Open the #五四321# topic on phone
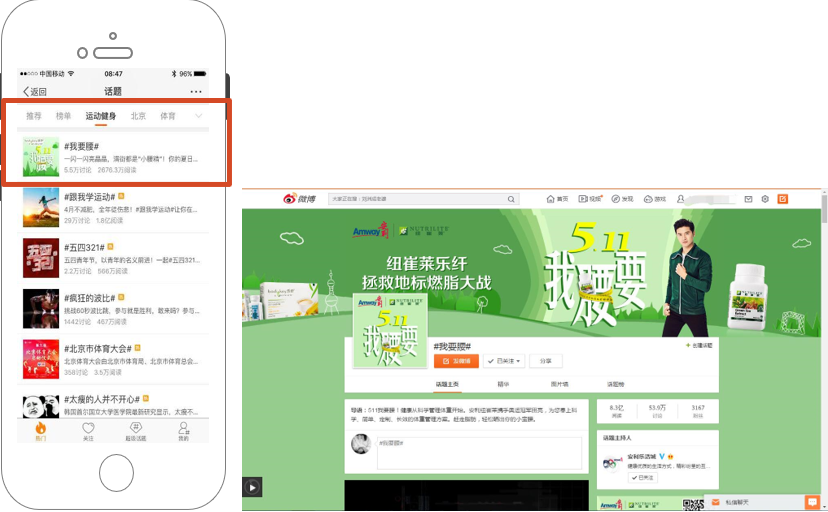Image resolution: width=828 pixels, height=512 pixels. [x=84, y=248]
